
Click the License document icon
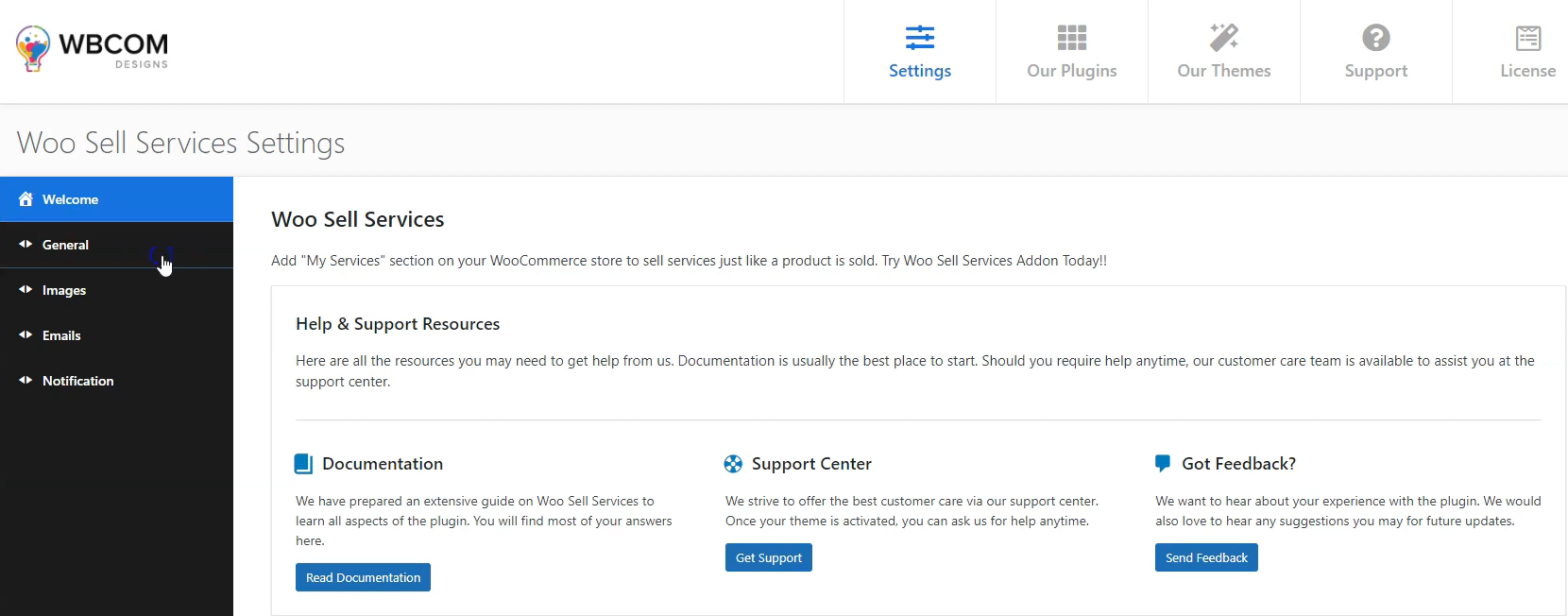(x=1528, y=38)
